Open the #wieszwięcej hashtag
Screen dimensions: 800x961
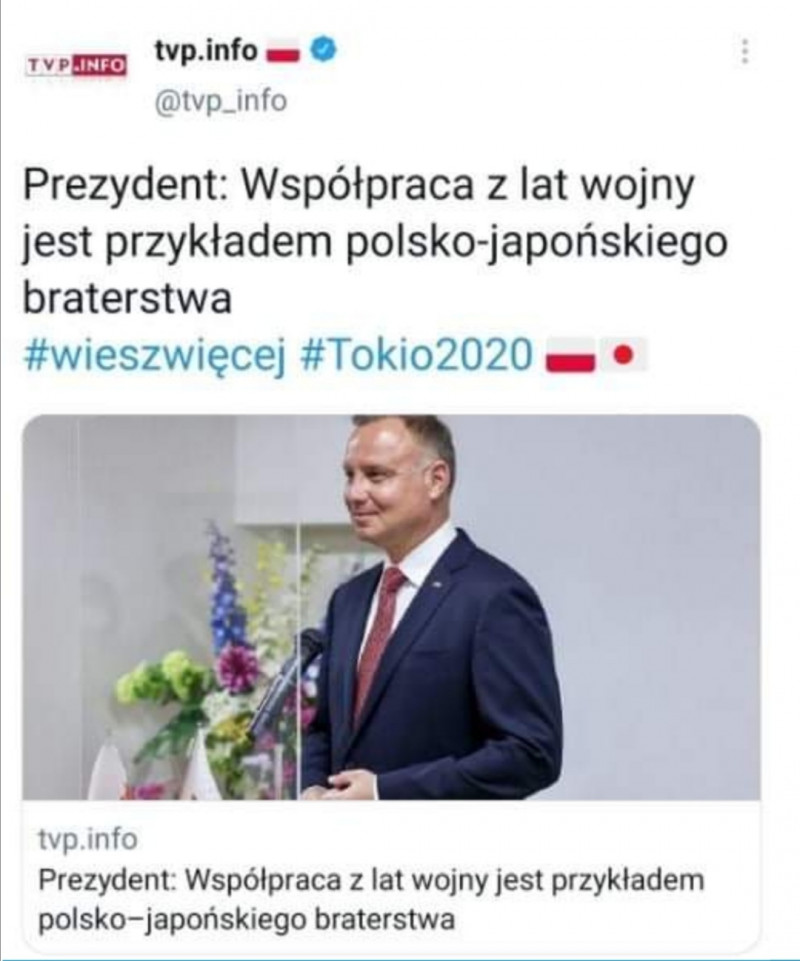[155, 355]
